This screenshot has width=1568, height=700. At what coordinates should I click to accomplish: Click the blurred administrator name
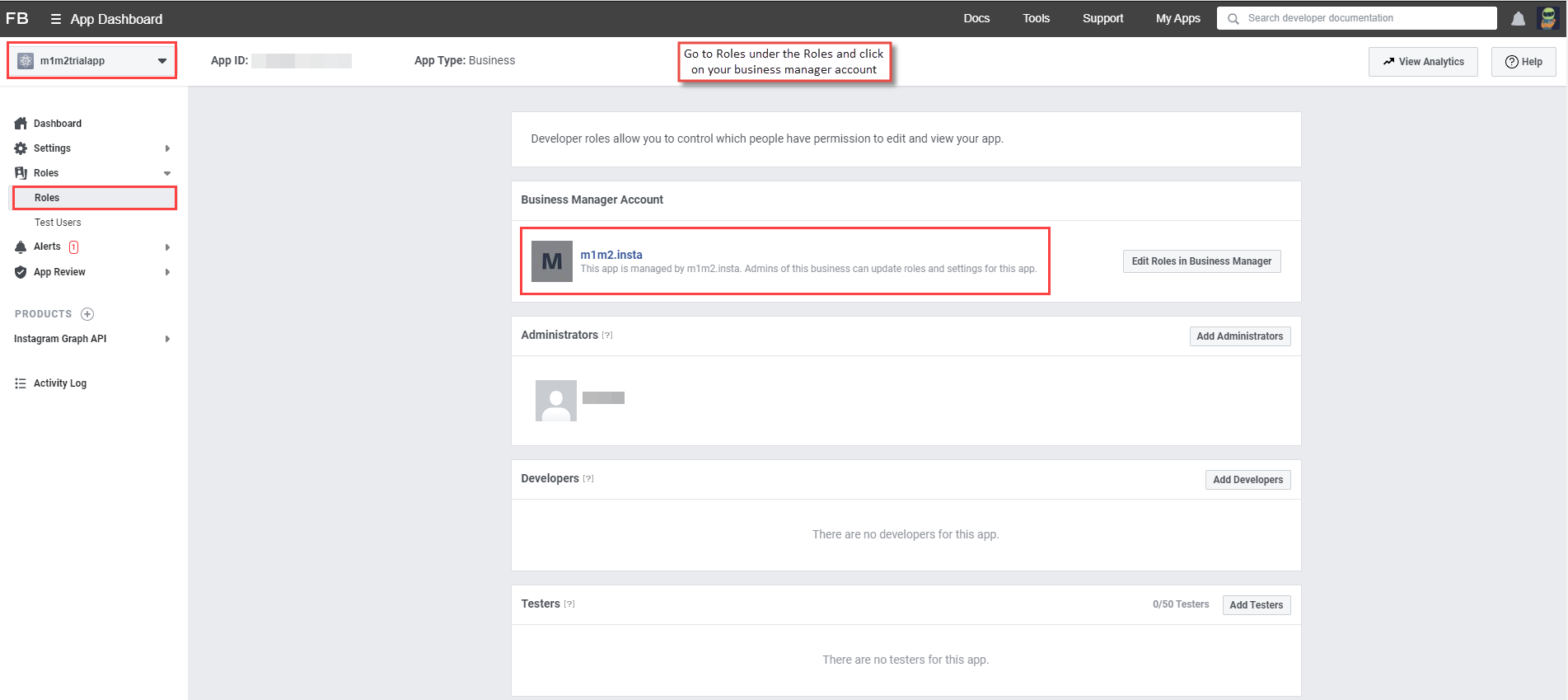603,398
